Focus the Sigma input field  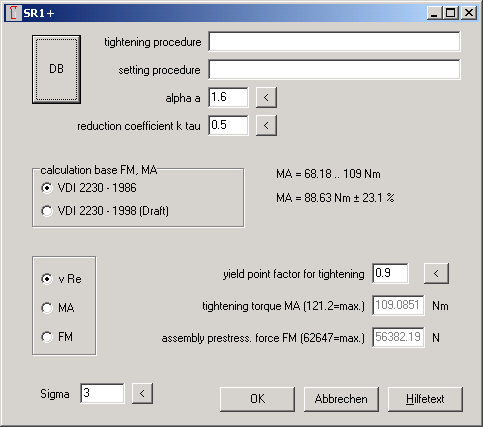(x=102, y=393)
